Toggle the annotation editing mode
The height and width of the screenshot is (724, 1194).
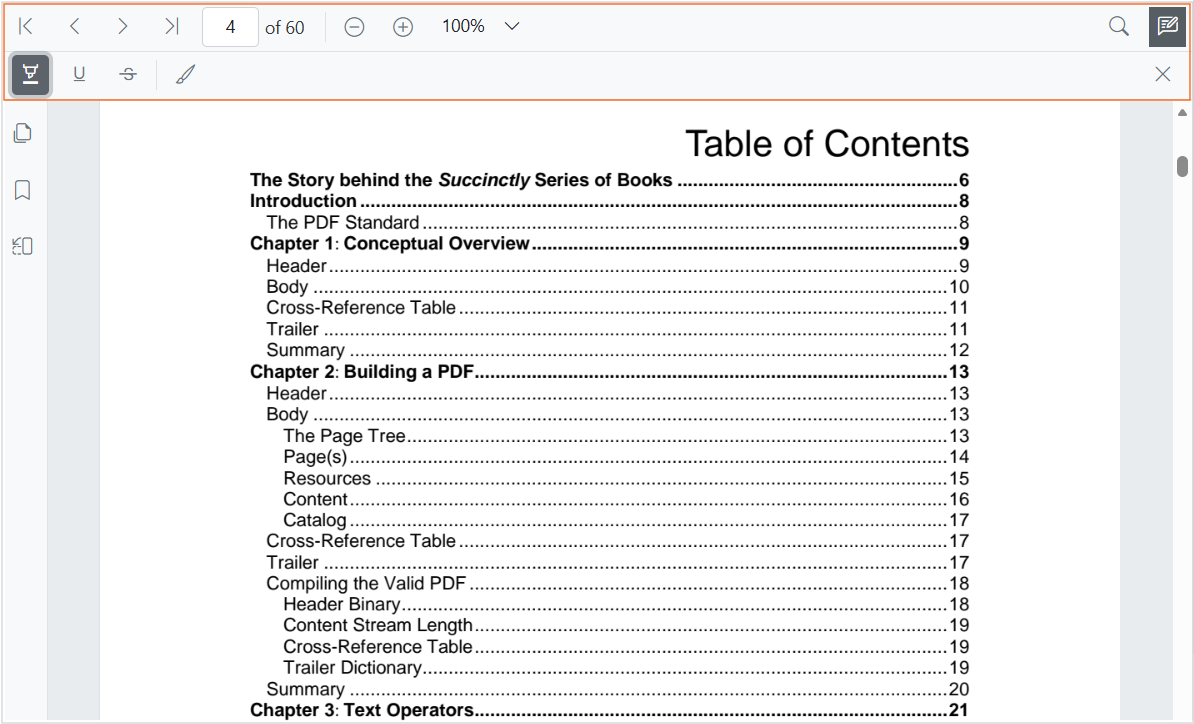(x=1167, y=26)
